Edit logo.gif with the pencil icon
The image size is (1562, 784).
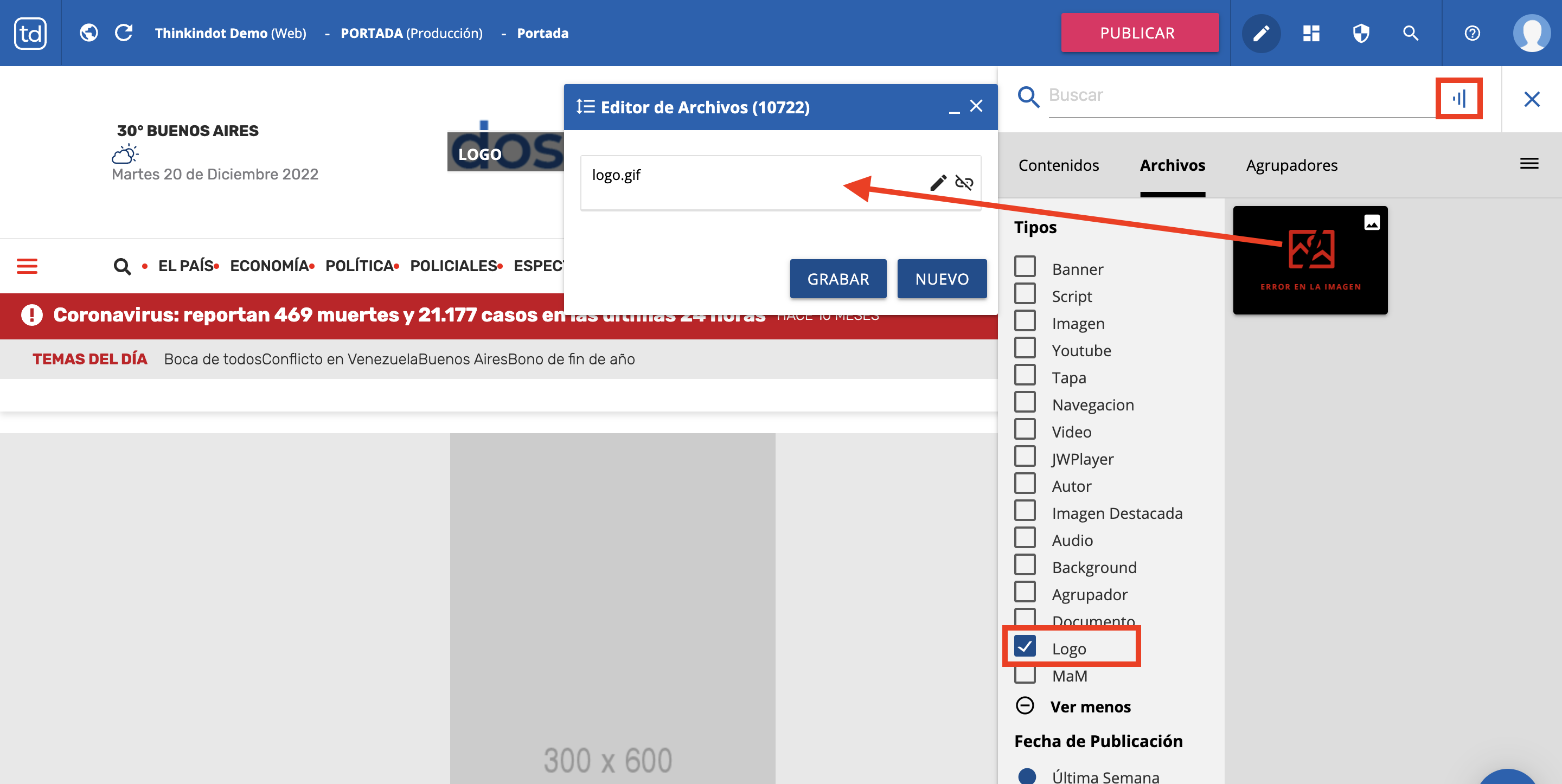[x=938, y=183]
